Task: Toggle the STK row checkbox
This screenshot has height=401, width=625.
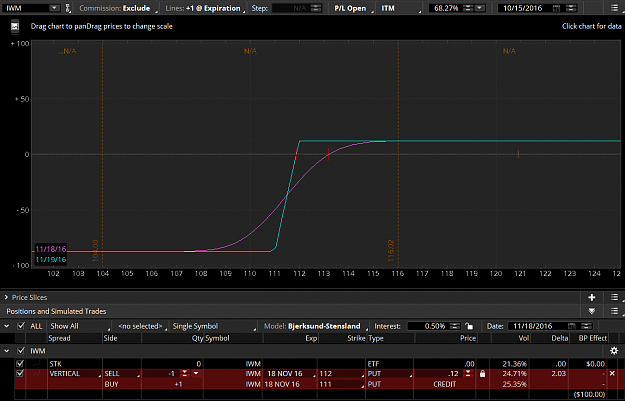Action: click(20, 364)
